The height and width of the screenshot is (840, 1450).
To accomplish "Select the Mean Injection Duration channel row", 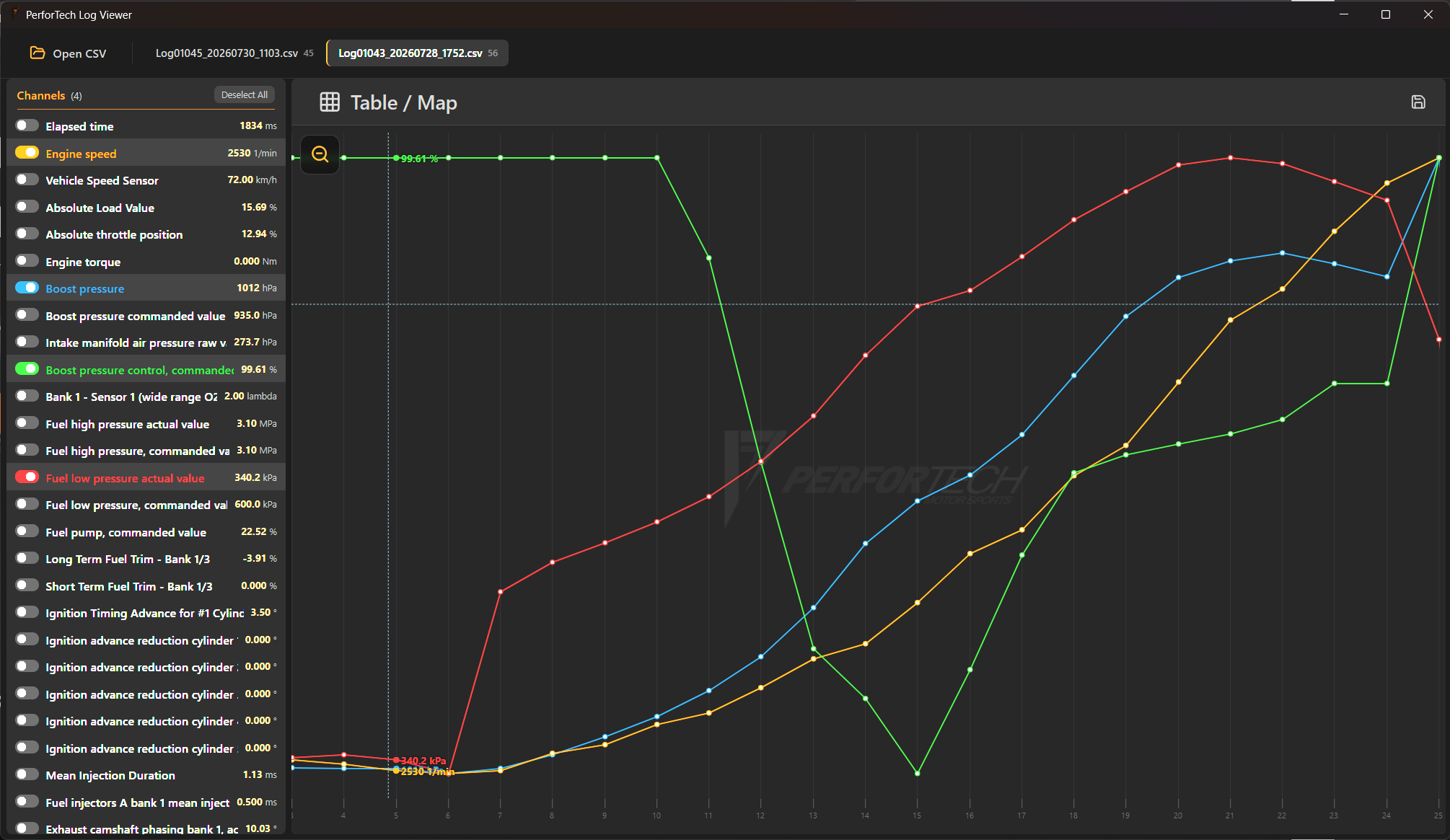I will click(x=146, y=775).
